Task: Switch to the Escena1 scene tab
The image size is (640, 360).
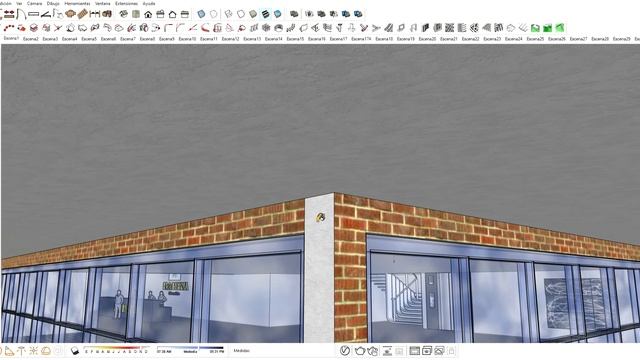Action: coord(11,38)
